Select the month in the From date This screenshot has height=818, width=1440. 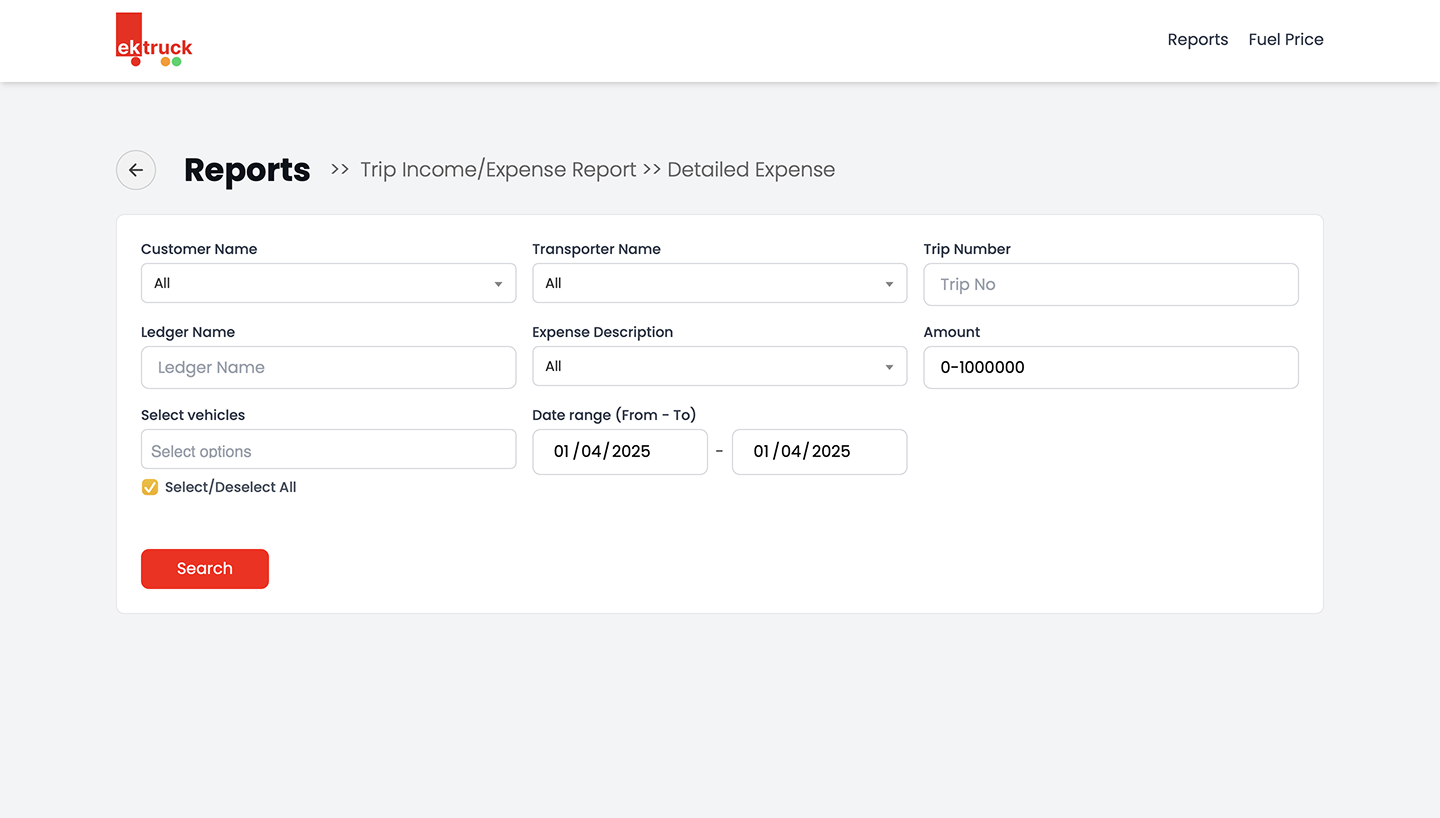592,452
